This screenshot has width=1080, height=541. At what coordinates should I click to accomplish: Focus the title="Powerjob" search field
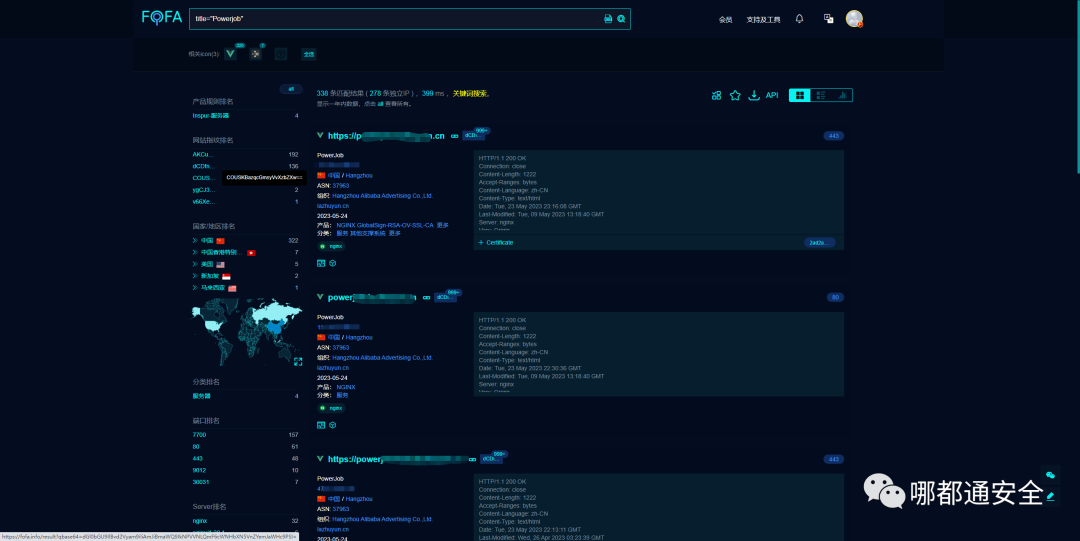click(x=396, y=19)
